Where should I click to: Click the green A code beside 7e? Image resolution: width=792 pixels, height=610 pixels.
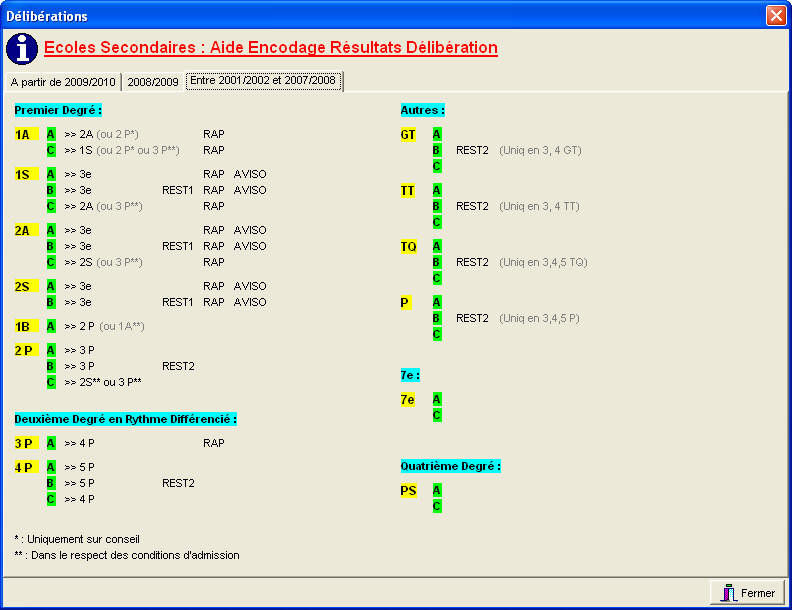(x=437, y=399)
